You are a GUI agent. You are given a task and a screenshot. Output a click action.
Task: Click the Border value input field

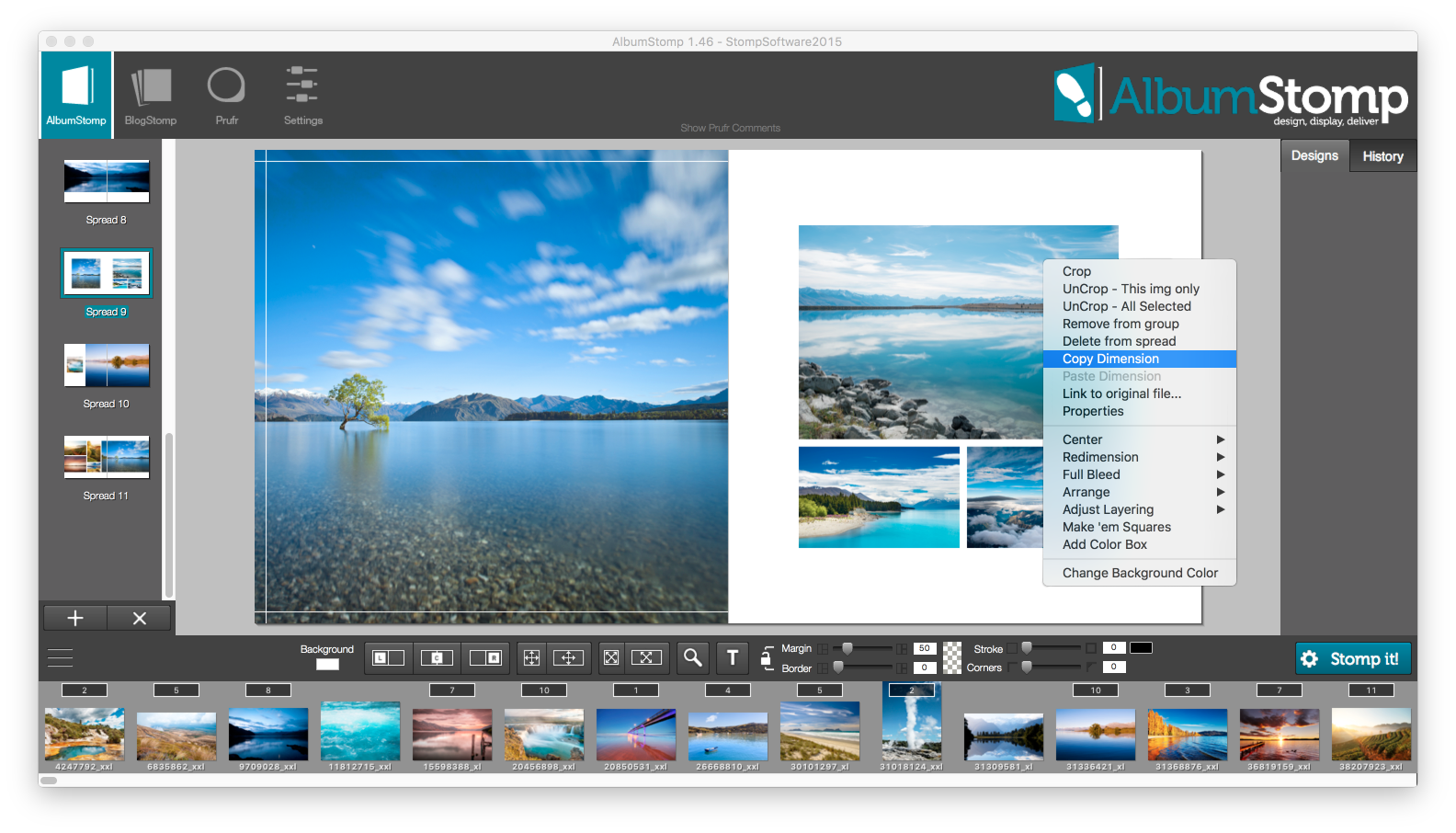tap(925, 668)
